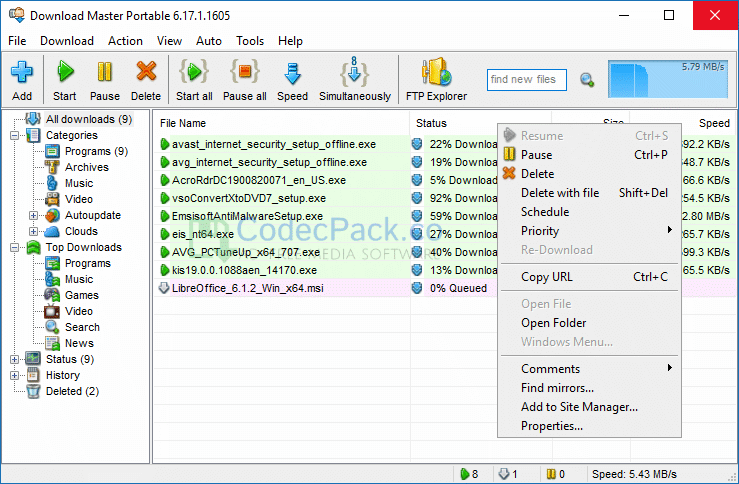Click the Pause icon in the context menu
Viewport: 739px width, 484px height.
509,154
